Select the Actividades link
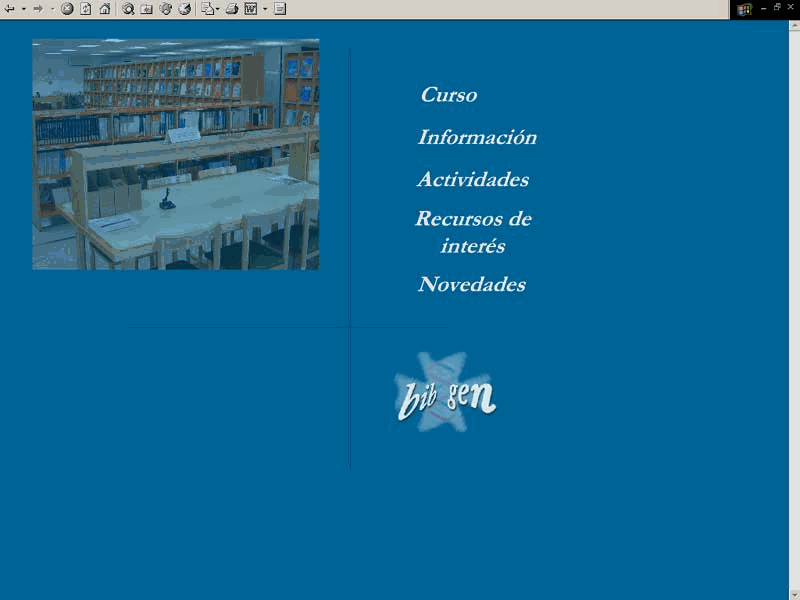This screenshot has width=800, height=600. tap(472, 180)
